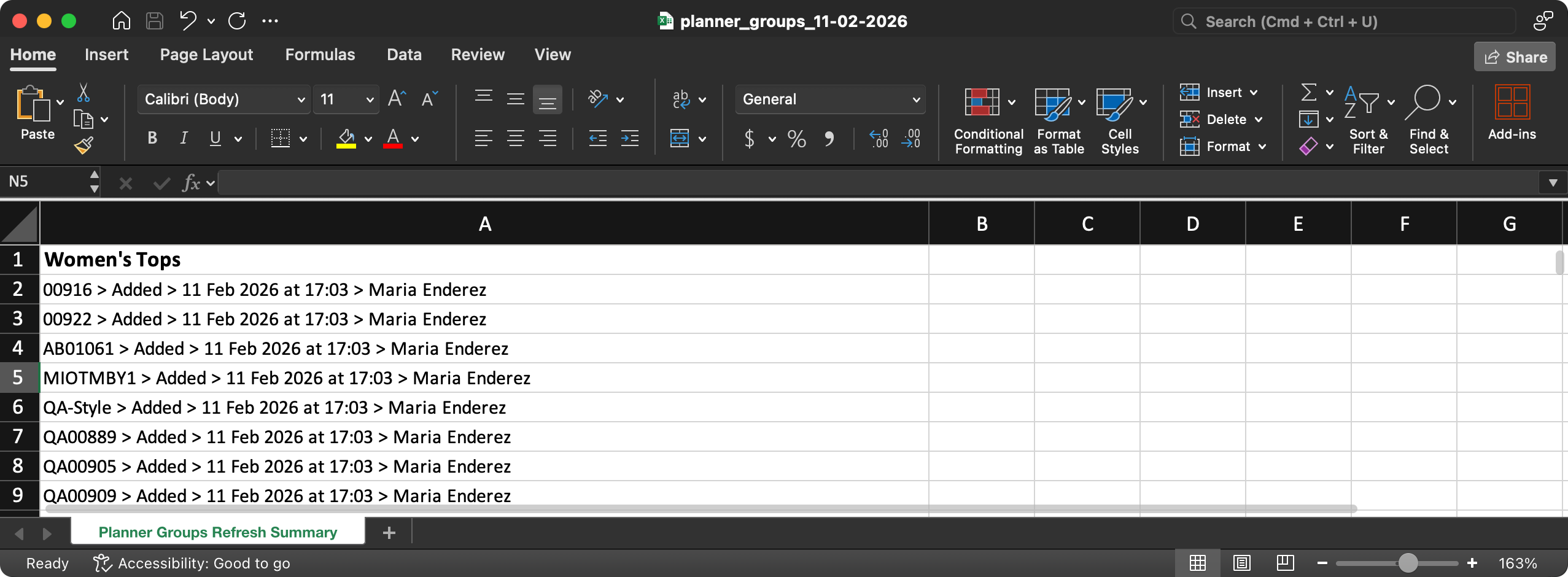Apply Format as Table
Image resolution: width=1568 pixels, height=577 pixels.
coord(1057,120)
